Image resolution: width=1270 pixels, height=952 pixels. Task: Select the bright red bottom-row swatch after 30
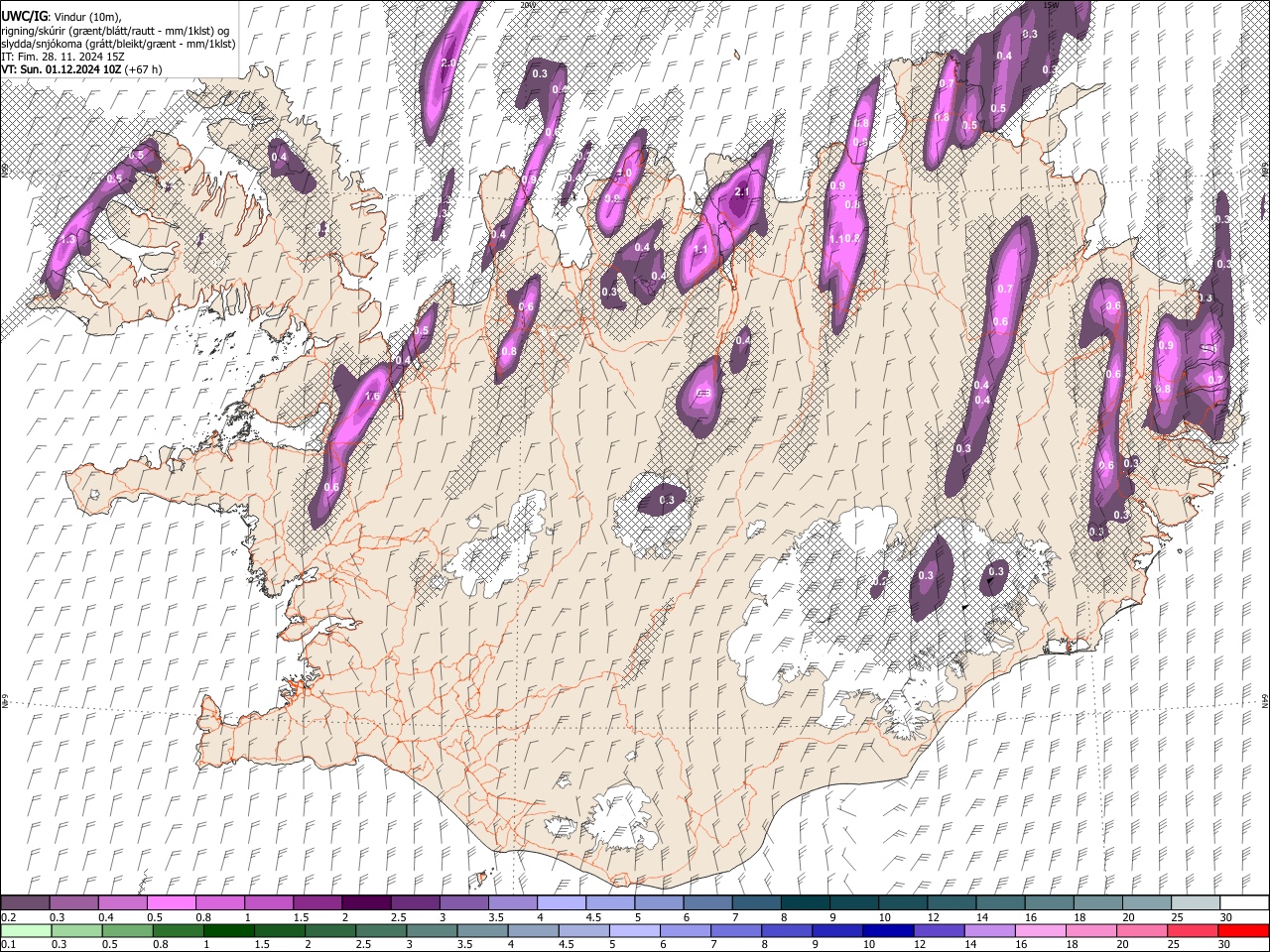click(1242, 930)
